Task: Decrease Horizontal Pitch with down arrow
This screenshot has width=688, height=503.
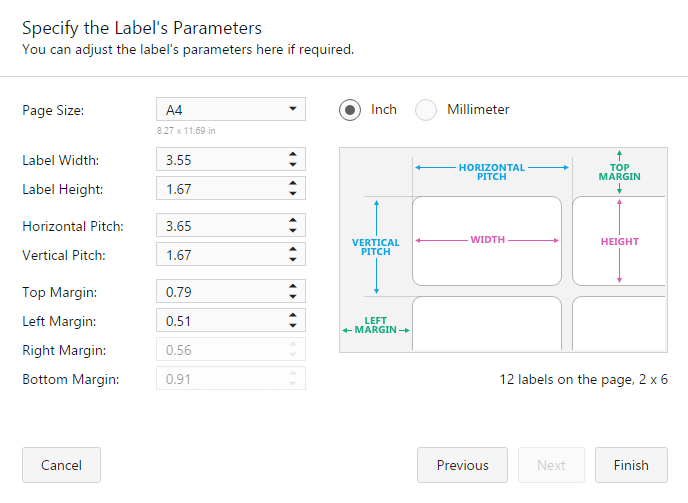Action: 292,231
